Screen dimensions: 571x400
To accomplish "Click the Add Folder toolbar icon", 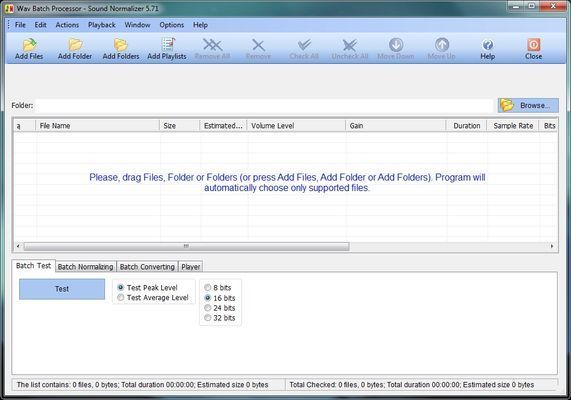I will pos(75,49).
